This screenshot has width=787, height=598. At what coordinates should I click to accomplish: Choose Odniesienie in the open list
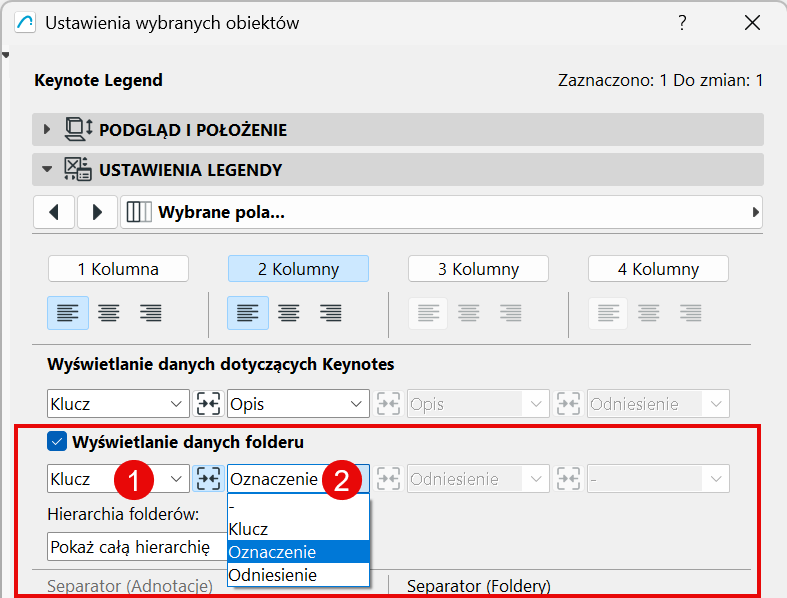(x=299, y=575)
